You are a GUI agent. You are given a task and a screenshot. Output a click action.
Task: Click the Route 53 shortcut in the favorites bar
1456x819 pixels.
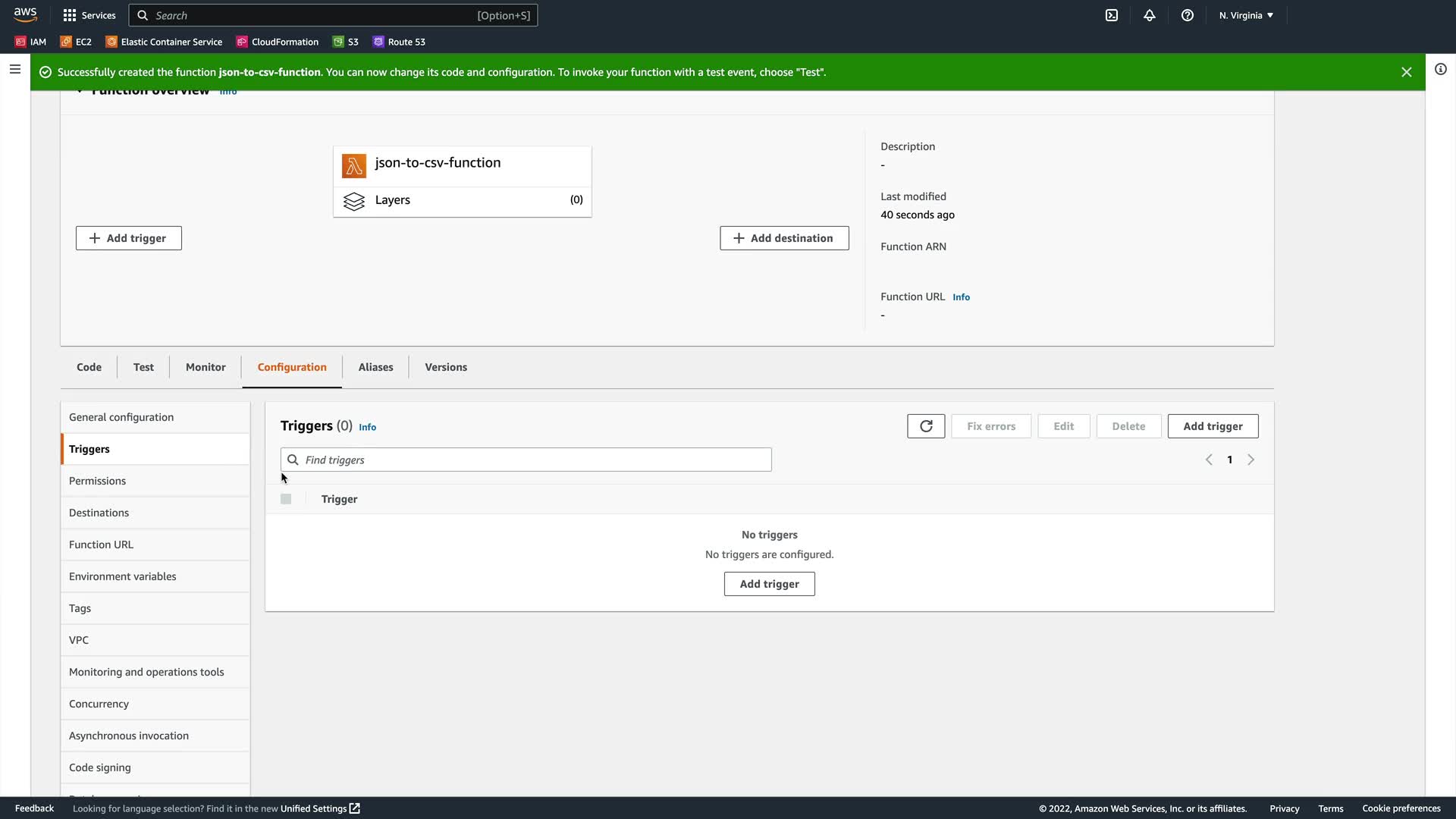coord(399,42)
